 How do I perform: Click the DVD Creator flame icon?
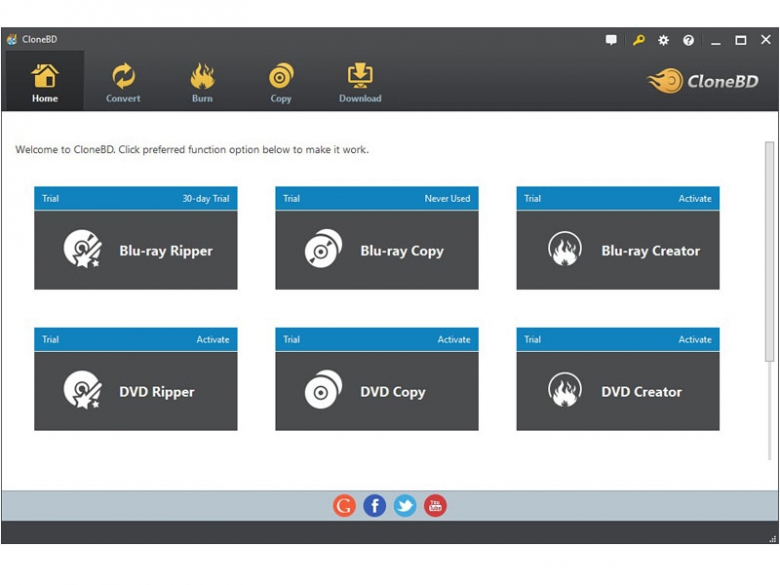tap(565, 391)
